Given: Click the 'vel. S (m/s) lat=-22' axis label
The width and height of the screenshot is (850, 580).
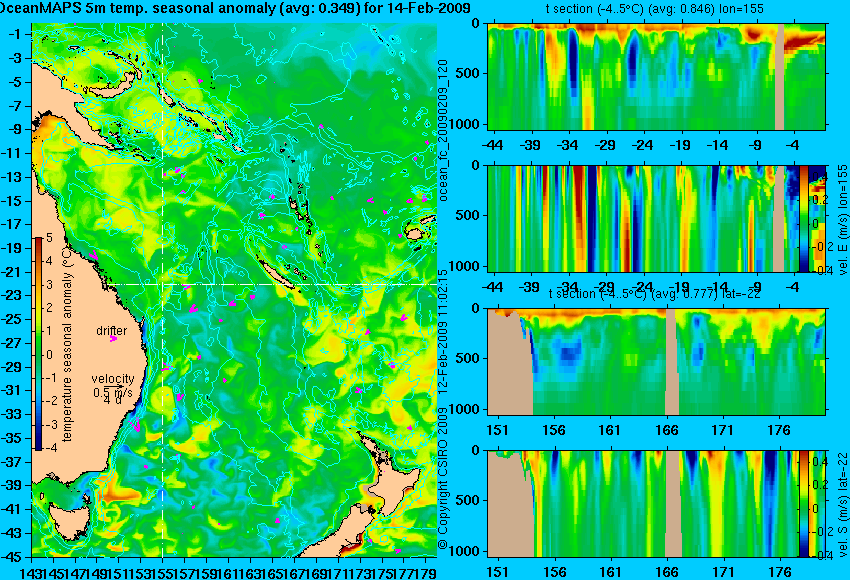Looking at the screenshot, I should (x=842, y=504).
